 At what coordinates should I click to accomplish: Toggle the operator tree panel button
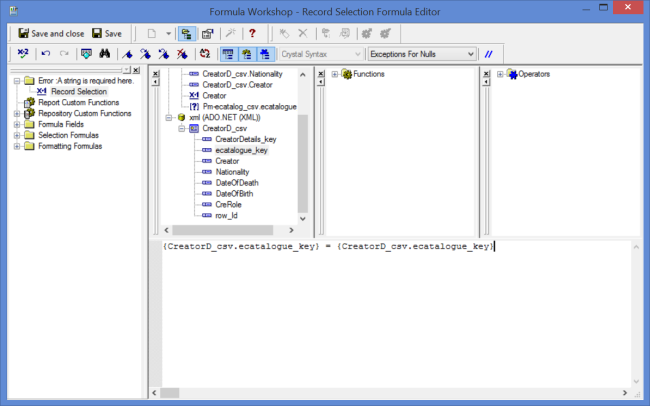click(265, 54)
